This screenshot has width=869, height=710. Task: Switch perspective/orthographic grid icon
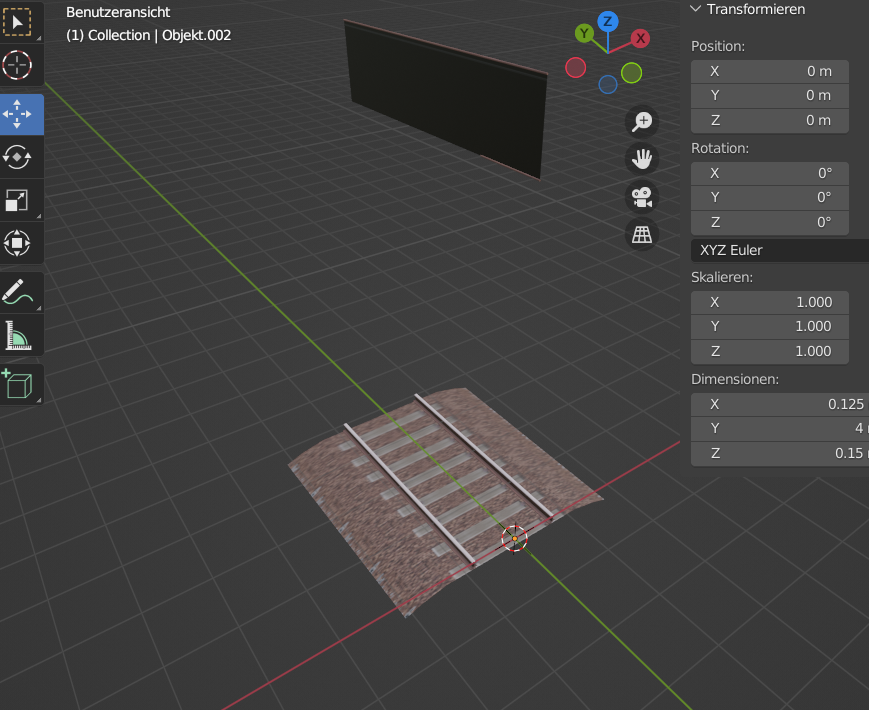coord(642,234)
